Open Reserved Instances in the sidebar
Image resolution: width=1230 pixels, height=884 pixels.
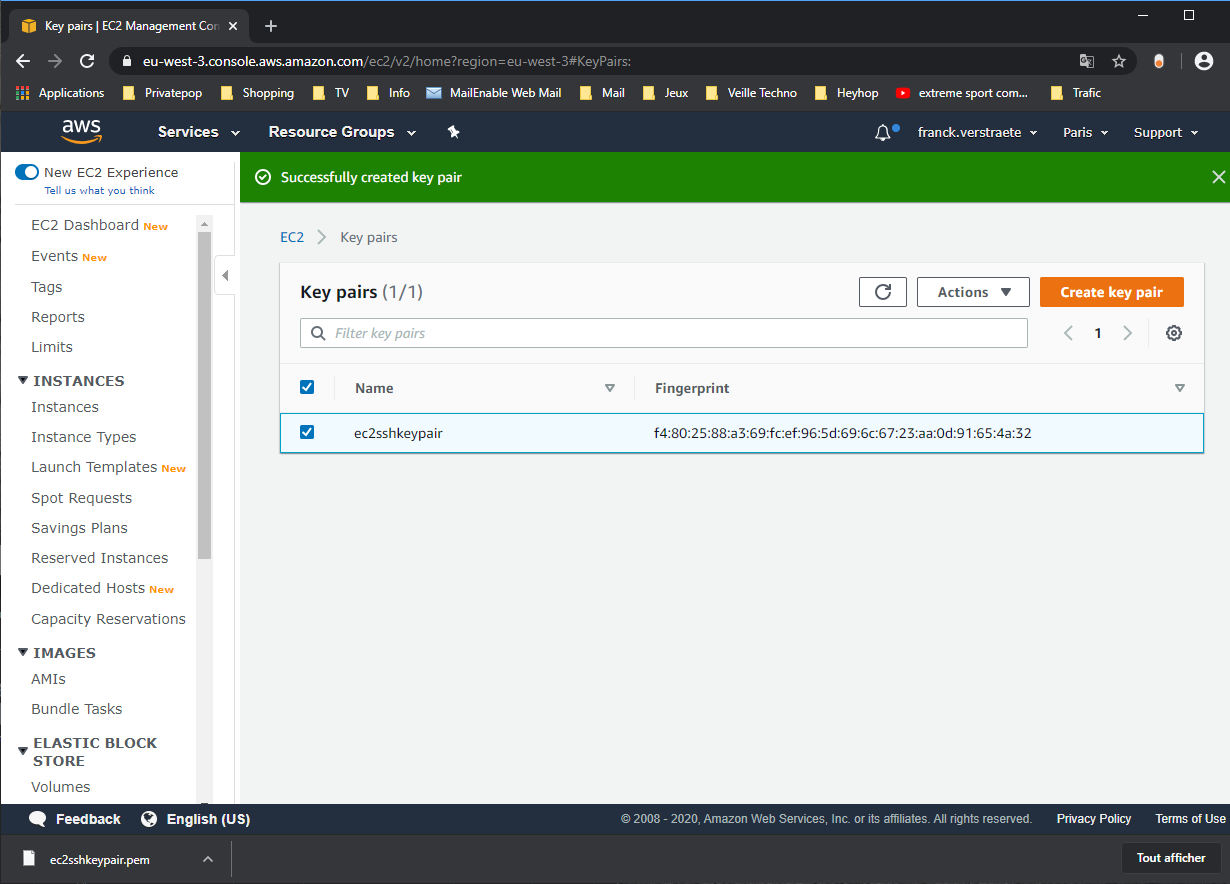coord(100,558)
